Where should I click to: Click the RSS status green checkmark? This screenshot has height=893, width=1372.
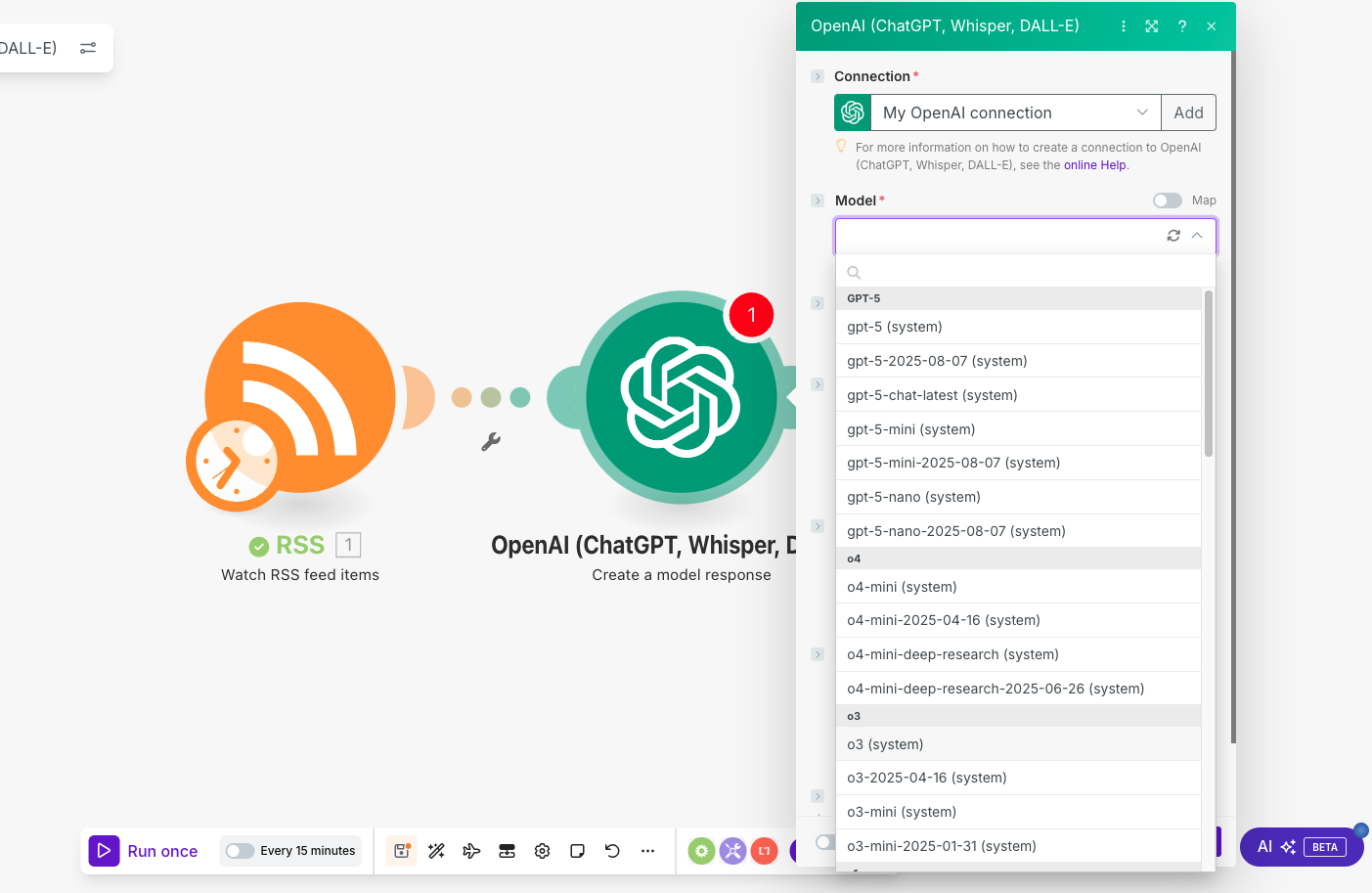(x=258, y=547)
